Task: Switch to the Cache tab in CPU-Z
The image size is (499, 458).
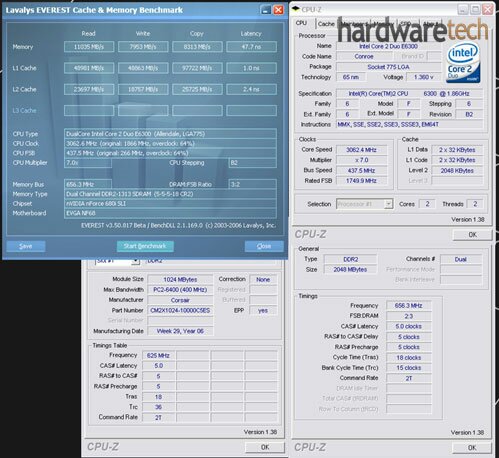Action: pyautogui.click(x=326, y=24)
